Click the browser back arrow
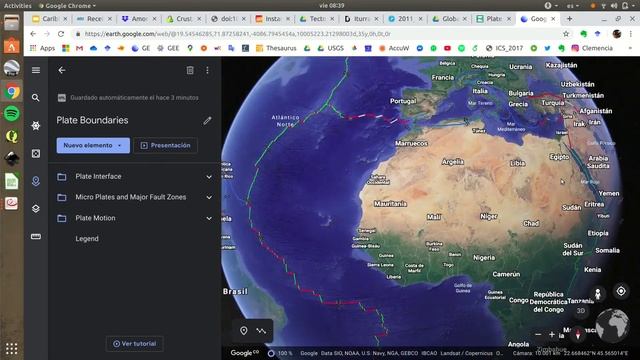640x360 pixels. point(33,34)
